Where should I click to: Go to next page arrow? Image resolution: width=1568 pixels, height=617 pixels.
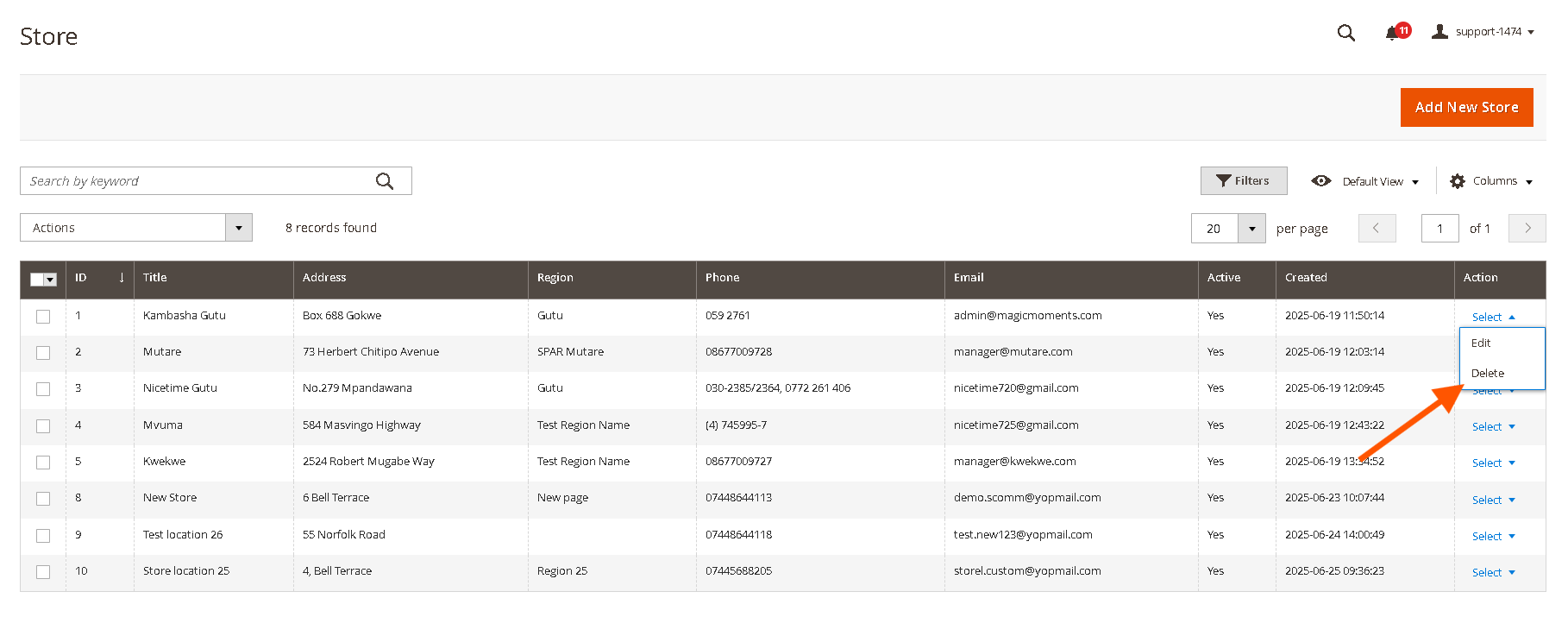[1527, 228]
